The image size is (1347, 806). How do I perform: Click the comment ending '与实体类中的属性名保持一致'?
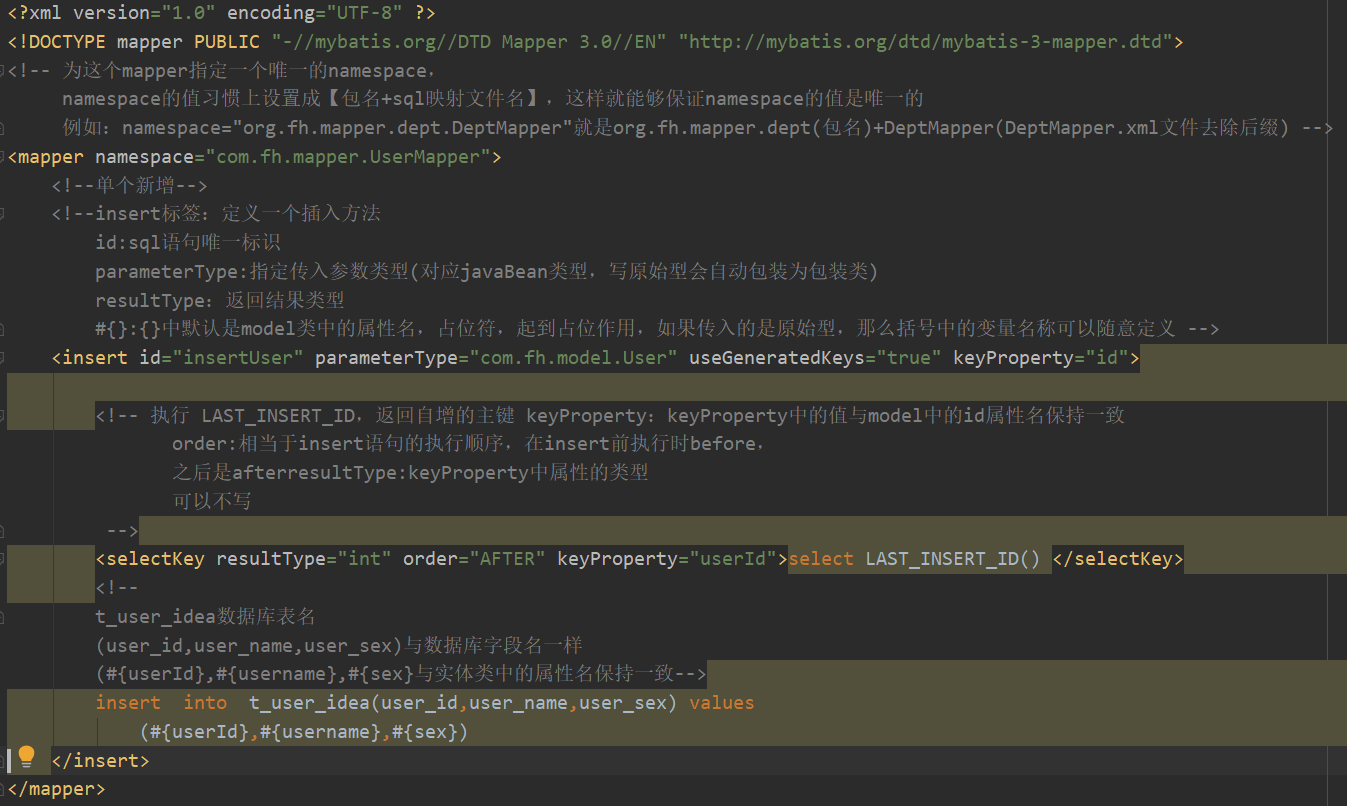[x=401, y=674]
